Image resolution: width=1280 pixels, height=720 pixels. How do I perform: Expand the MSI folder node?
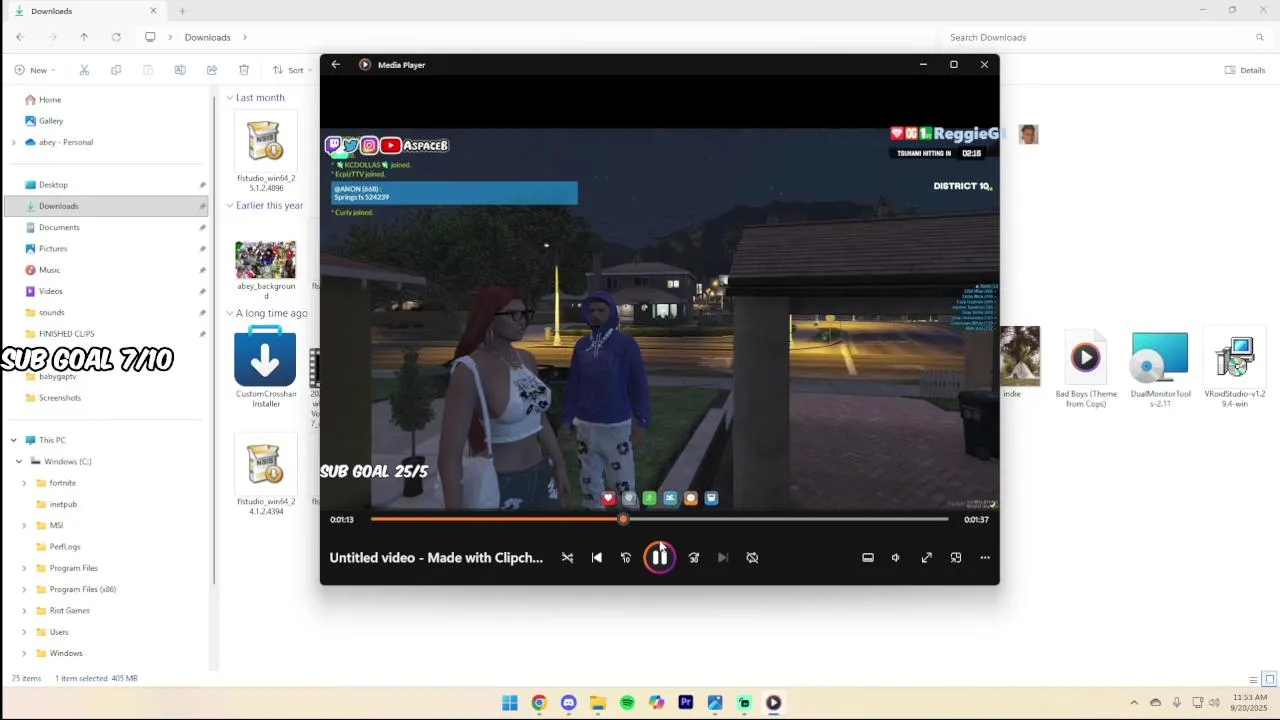[x=25, y=526]
